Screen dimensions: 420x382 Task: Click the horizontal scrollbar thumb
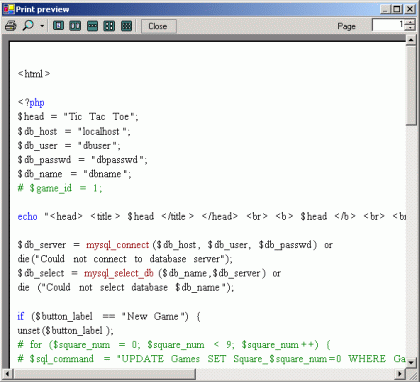tap(104, 373)
